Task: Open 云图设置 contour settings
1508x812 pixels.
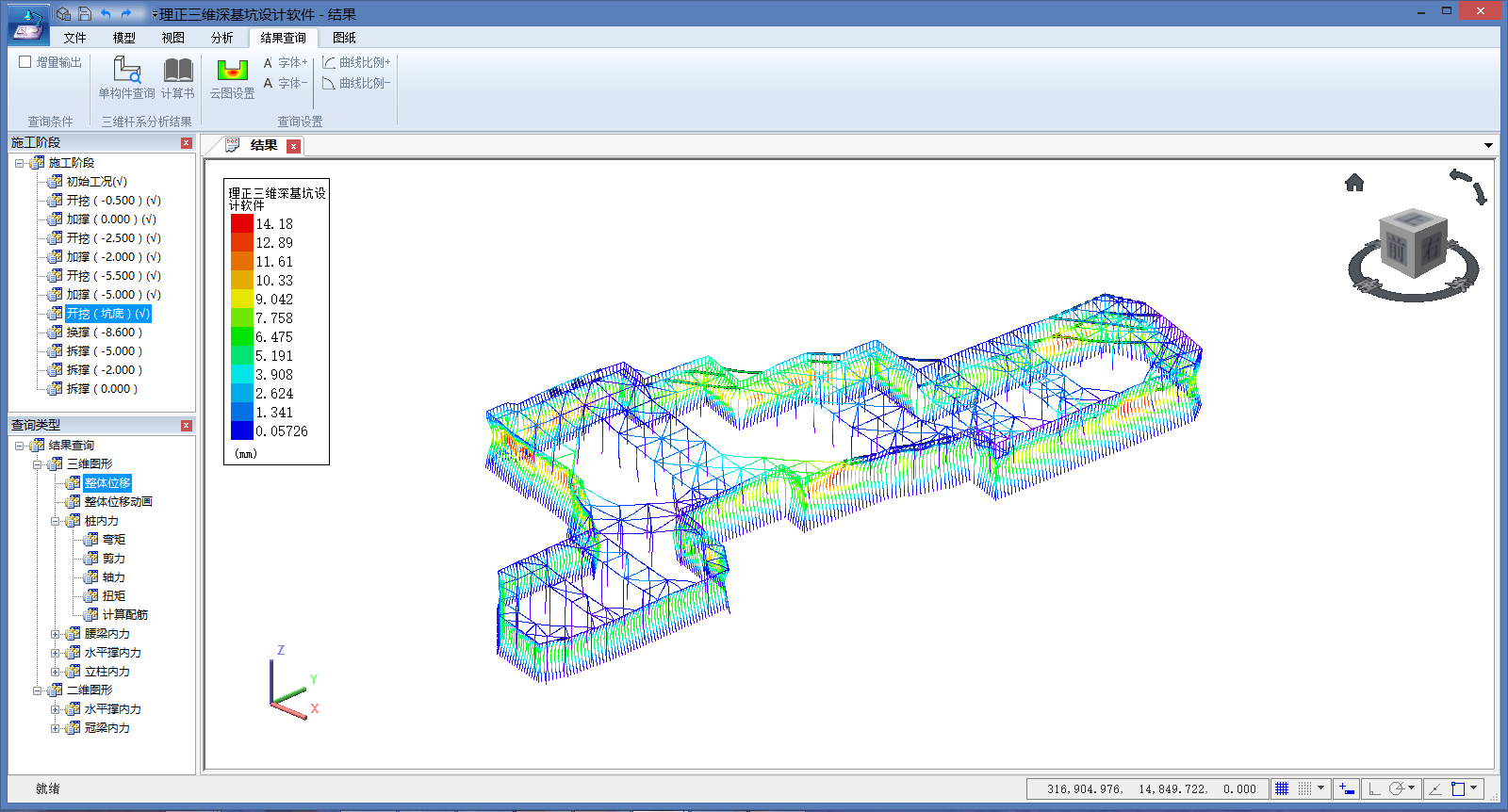Action: click(232, 77)
